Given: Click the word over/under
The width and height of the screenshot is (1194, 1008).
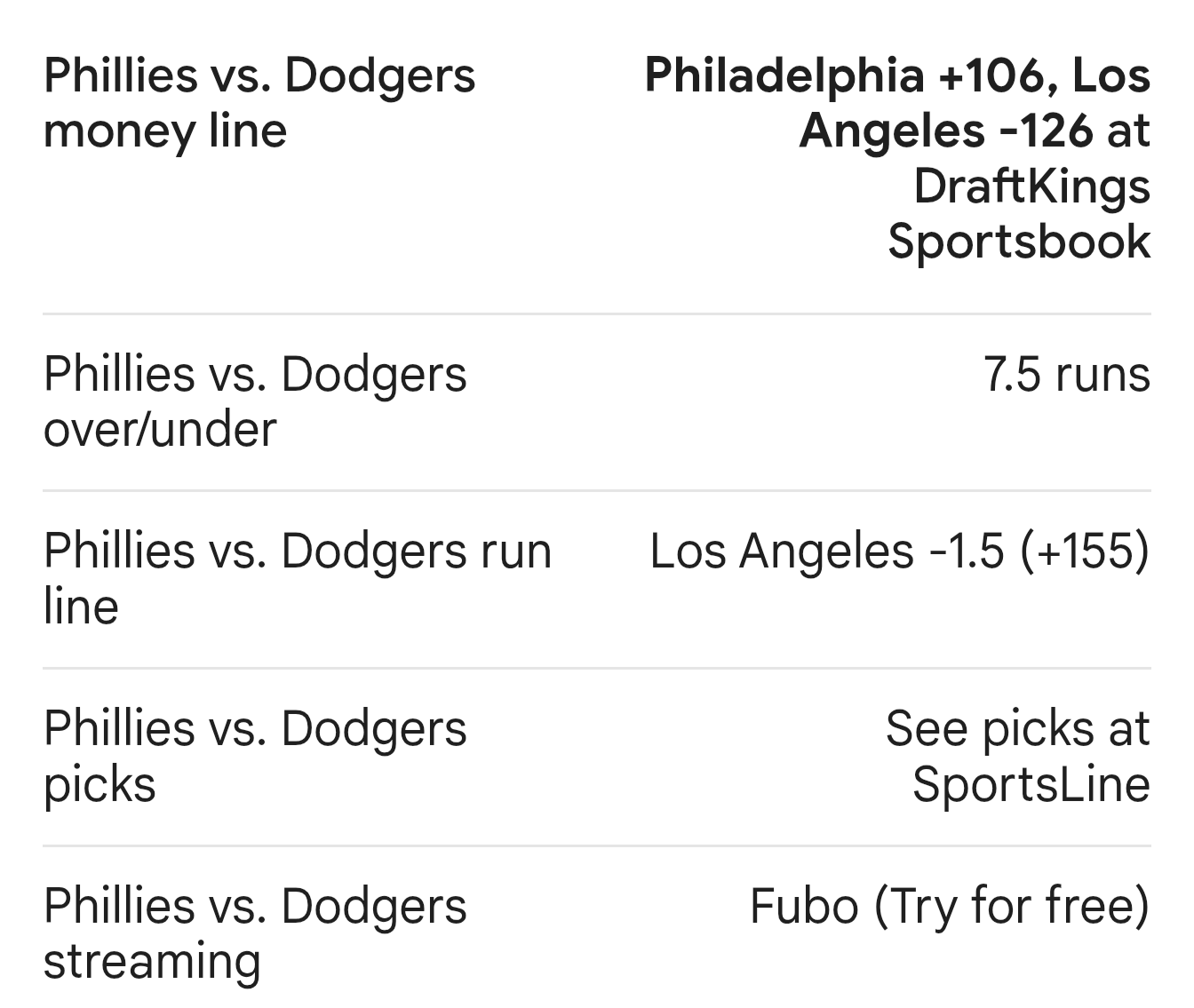Looking at the screenshot, I should click(x=160, y=429).
